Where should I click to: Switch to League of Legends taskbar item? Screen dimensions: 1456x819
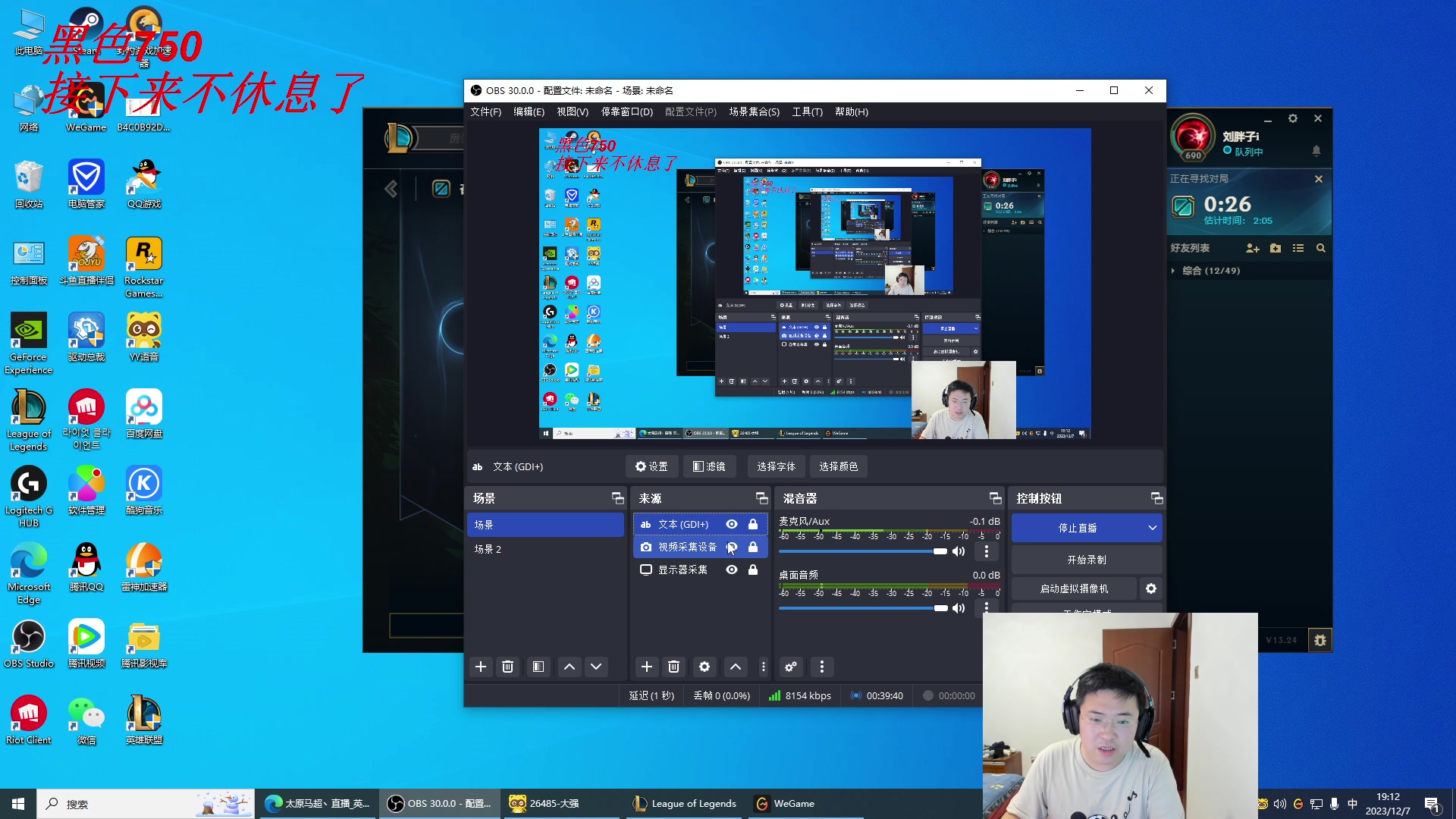coord(684,804)
